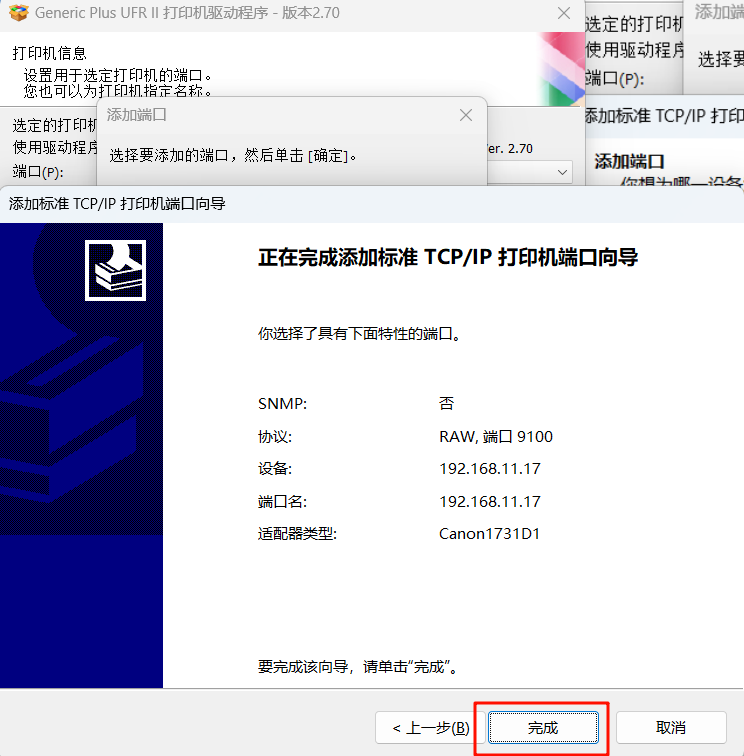Click the installer box icon in title bar
The width and height of the screenshot is (744, 756).
[19, 13]
